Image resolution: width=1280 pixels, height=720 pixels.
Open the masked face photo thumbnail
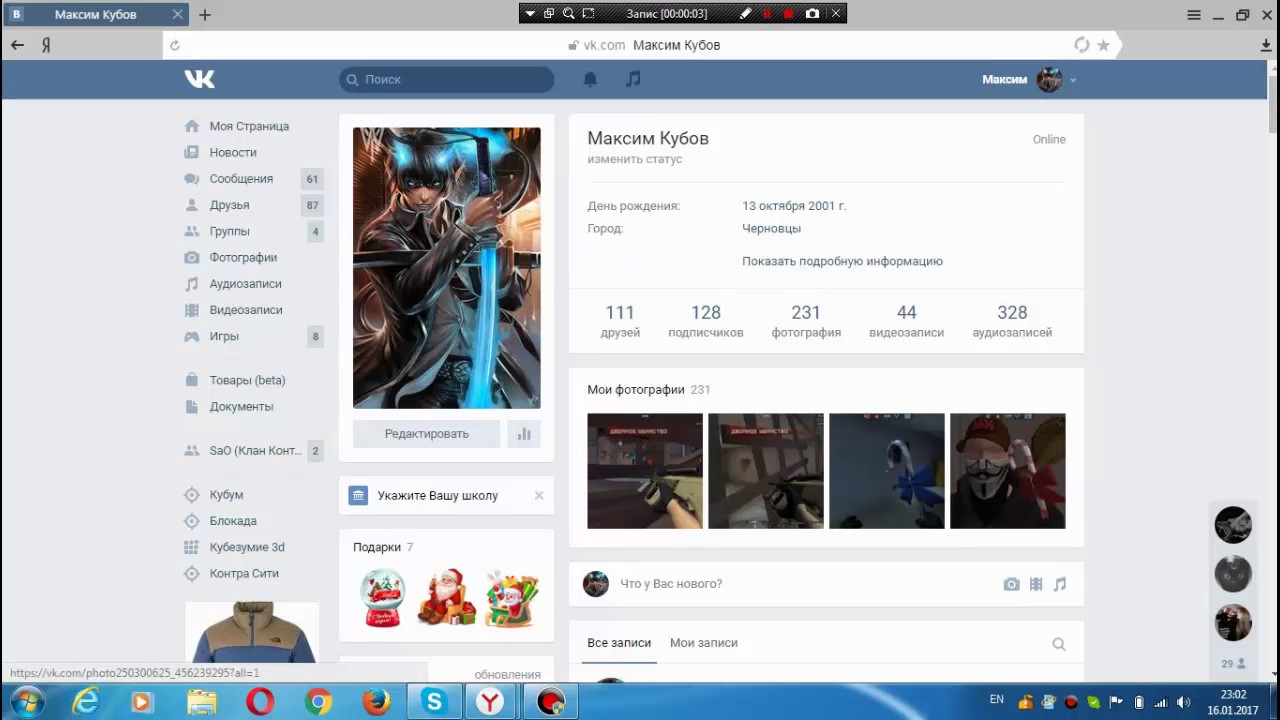(1008, 471)
